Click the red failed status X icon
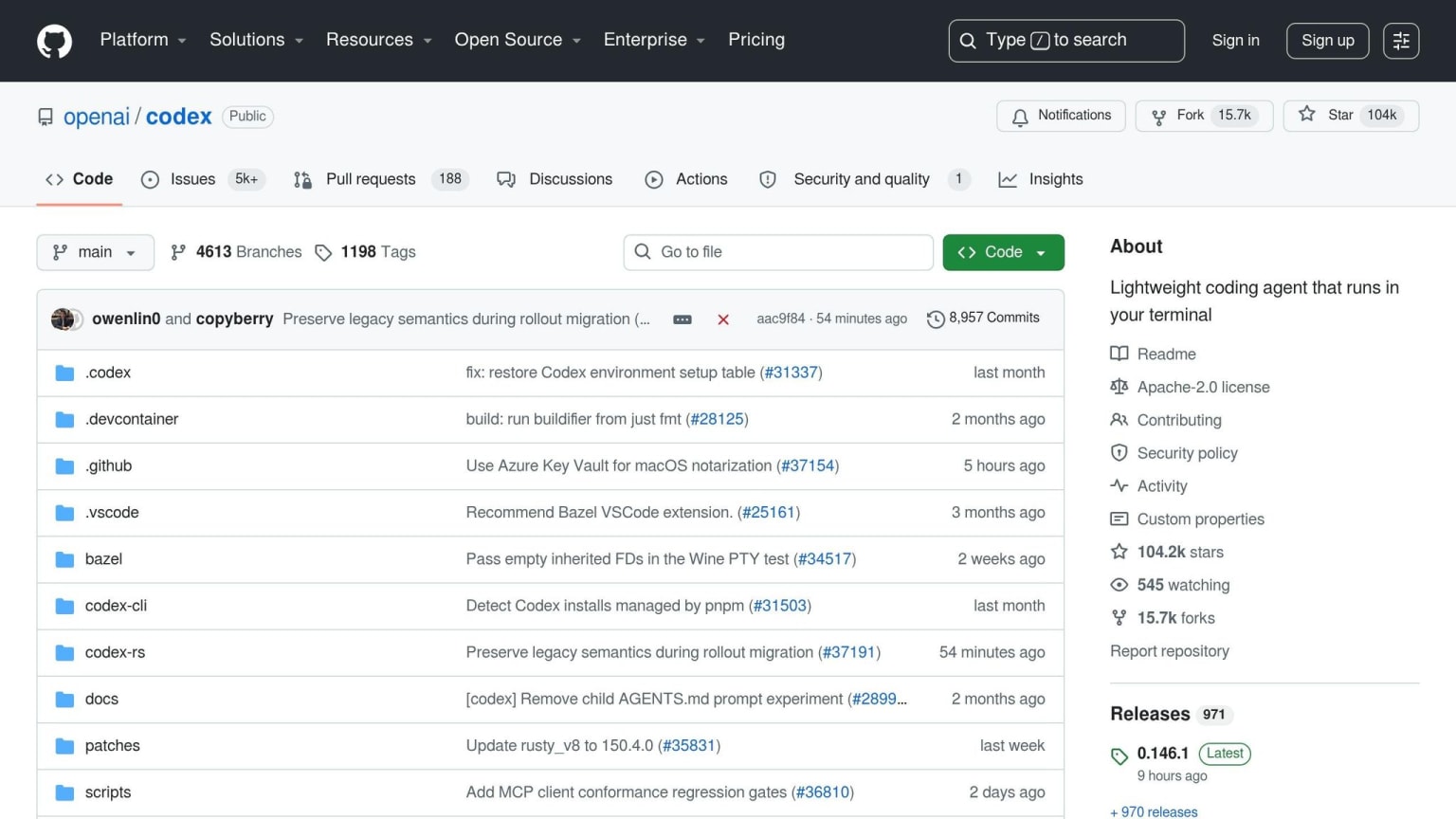 pyautogui.click(x=723, y=319)
